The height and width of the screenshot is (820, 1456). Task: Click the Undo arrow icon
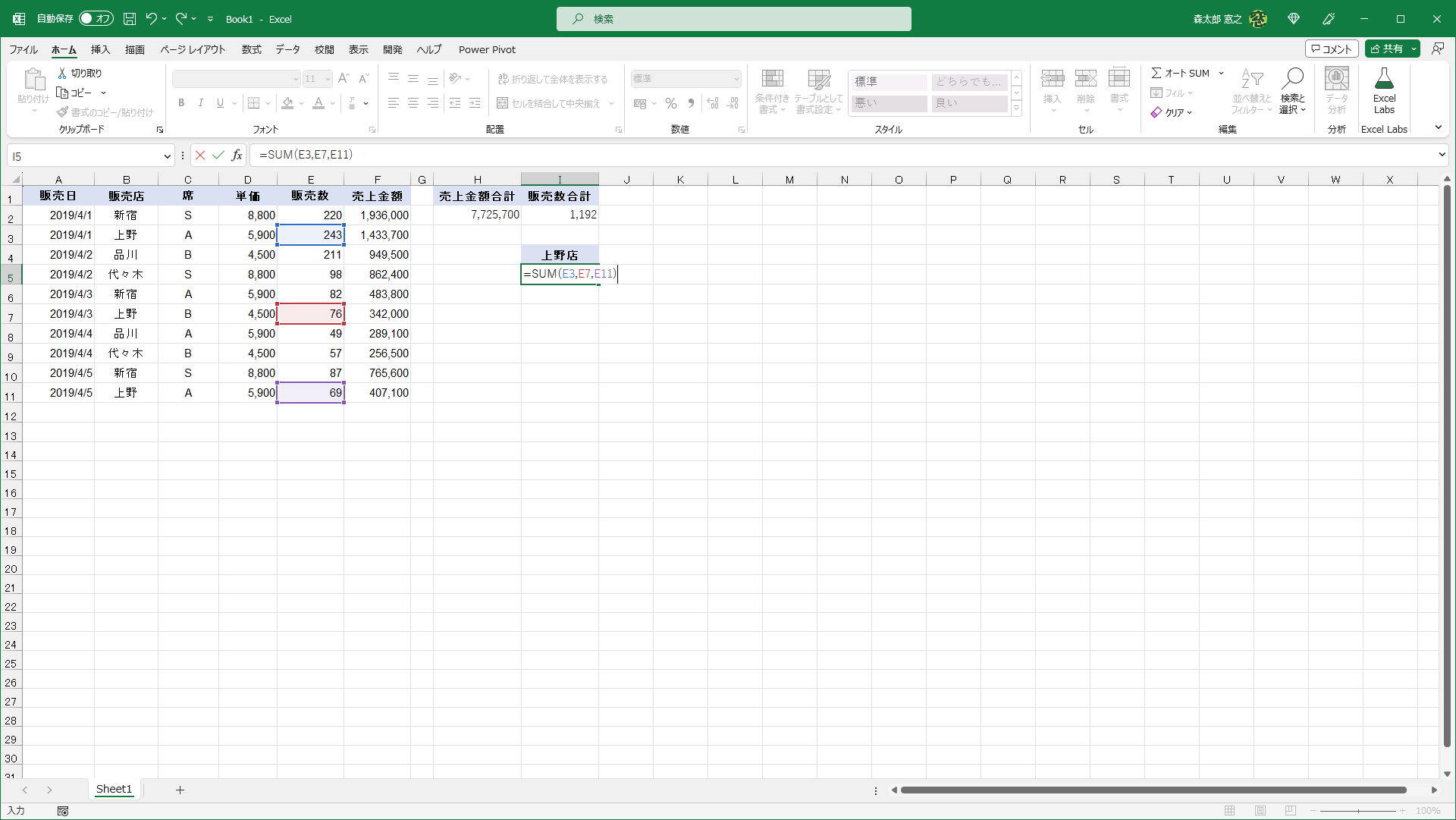(x=151, y=19)
